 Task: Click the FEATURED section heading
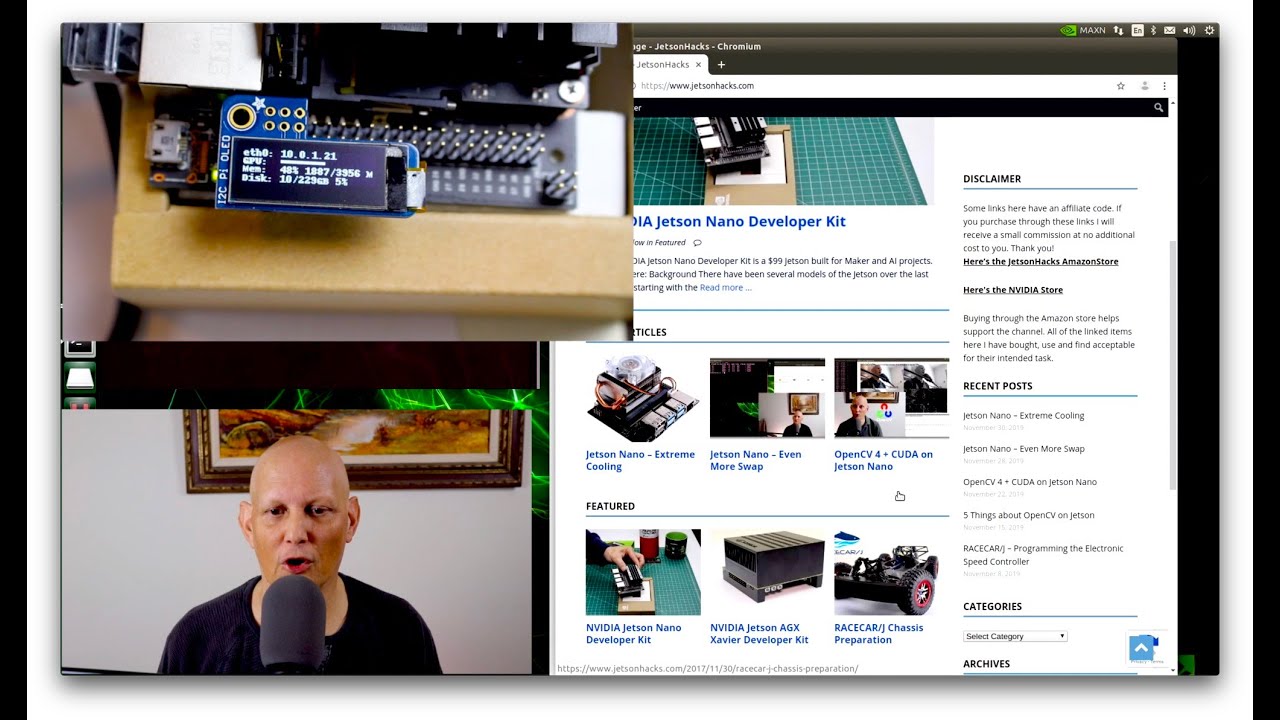tap(610, 506)
